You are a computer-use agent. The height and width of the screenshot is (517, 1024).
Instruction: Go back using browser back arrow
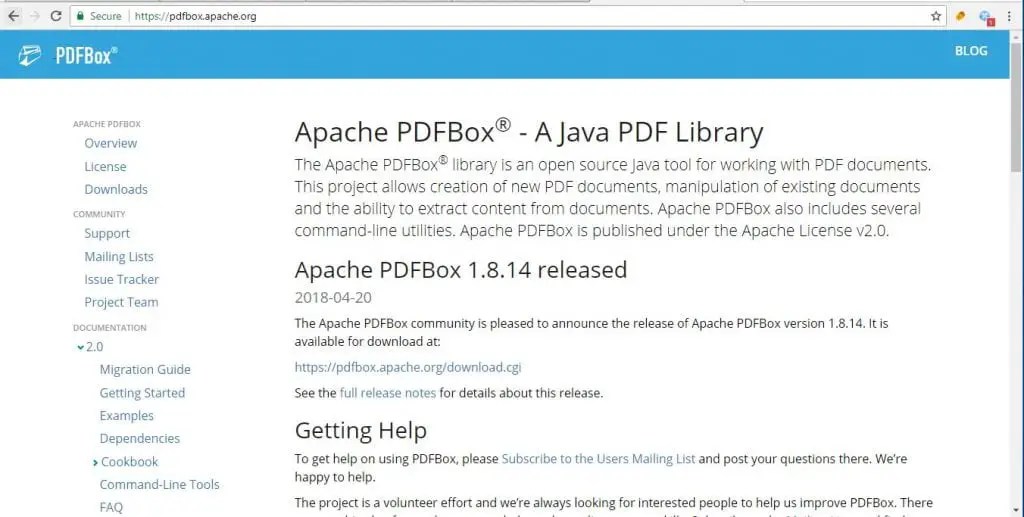point(13,16)
